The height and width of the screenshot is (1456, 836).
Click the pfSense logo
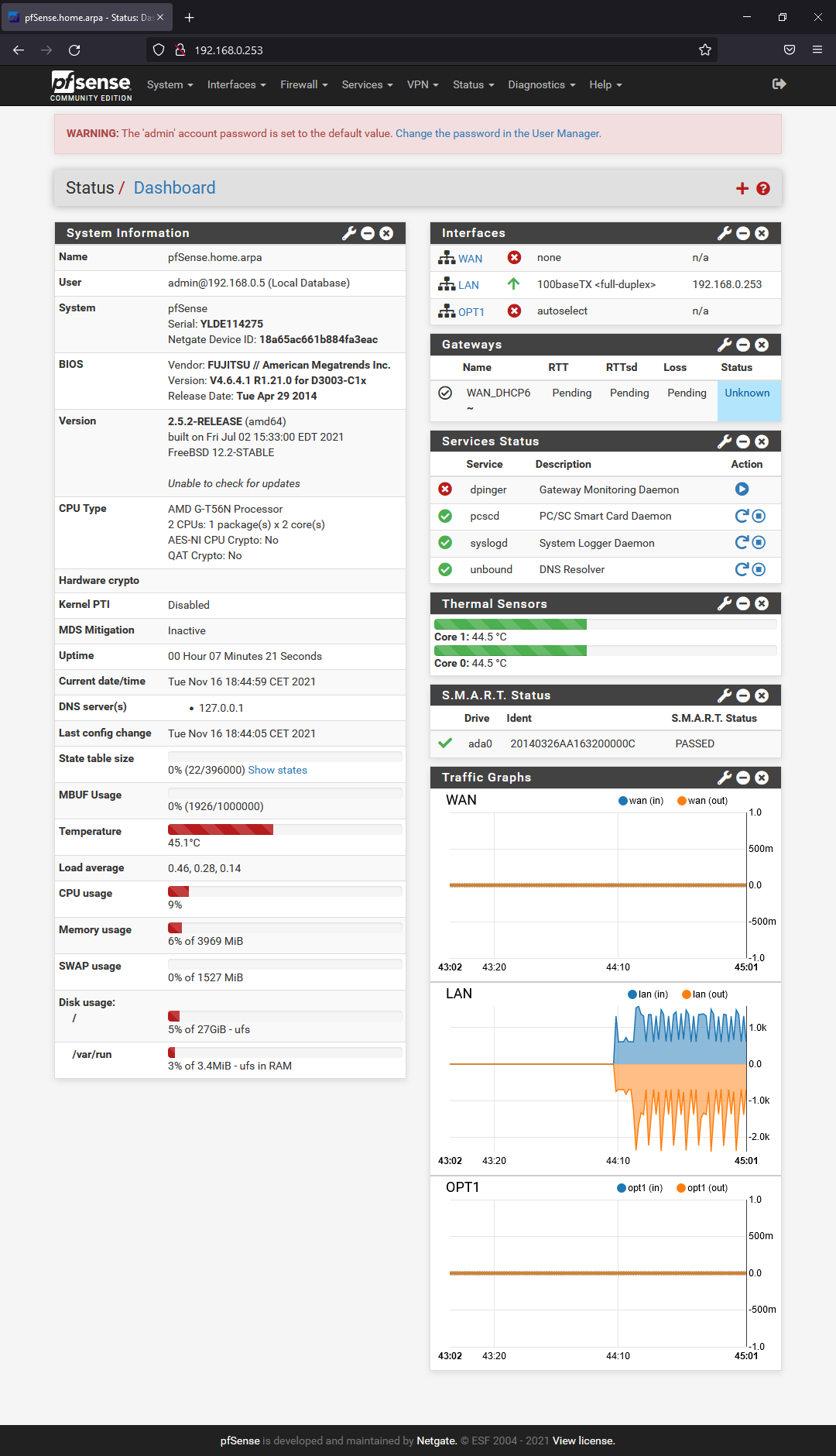(91, 85)
